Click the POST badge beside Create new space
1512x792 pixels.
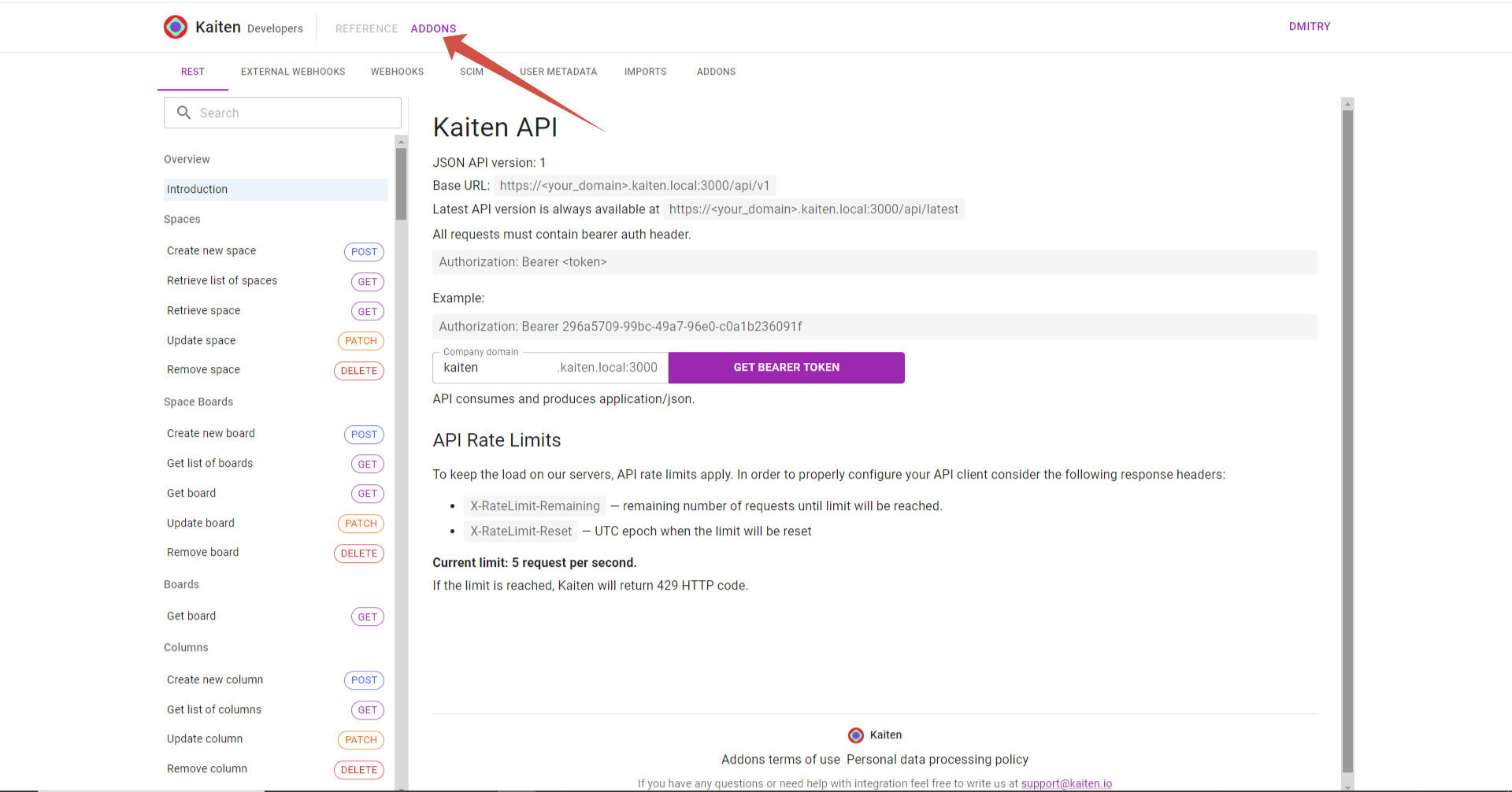(364, 251)
